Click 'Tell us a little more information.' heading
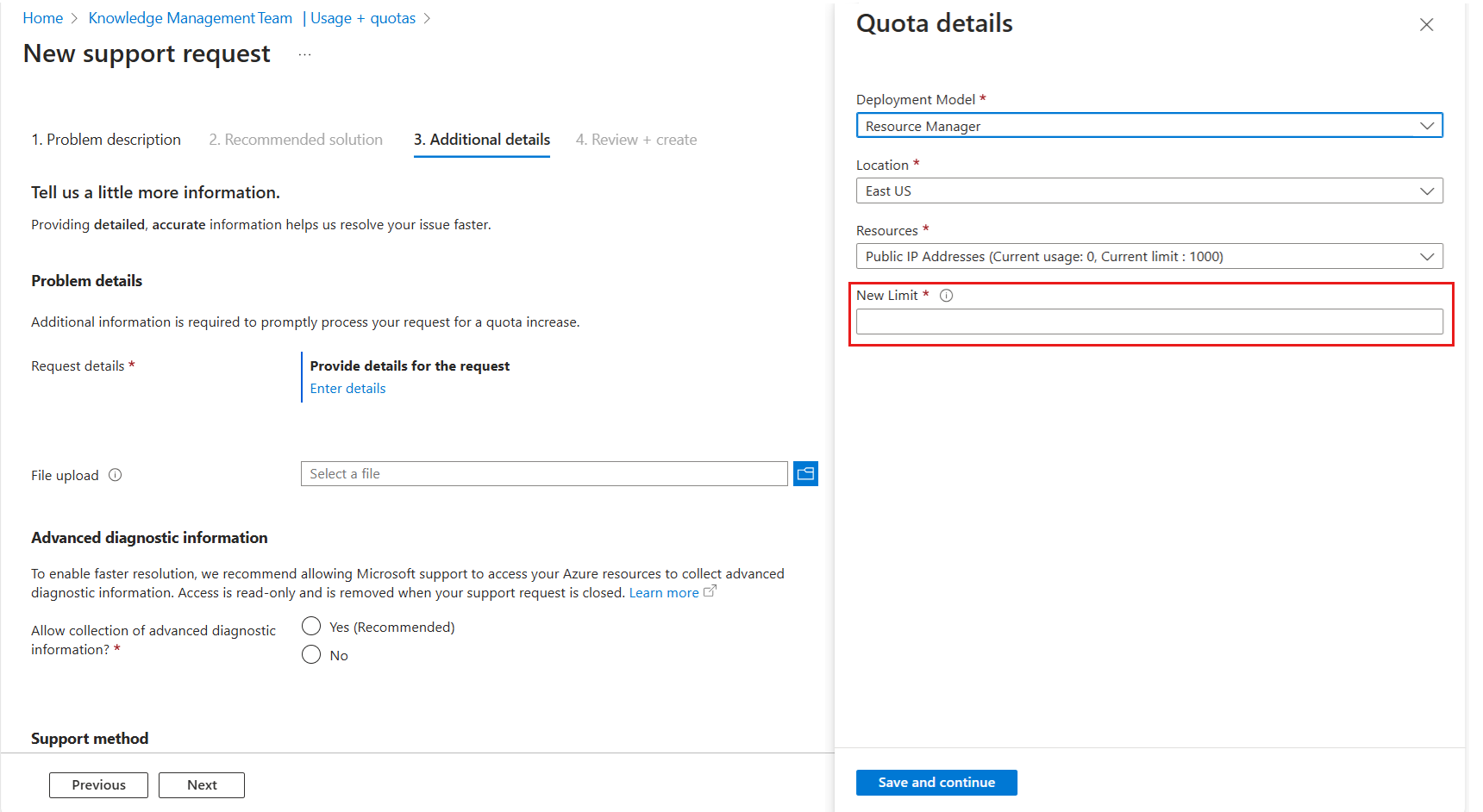Viewport: 1483px width, 812px height. click(155, 193)
